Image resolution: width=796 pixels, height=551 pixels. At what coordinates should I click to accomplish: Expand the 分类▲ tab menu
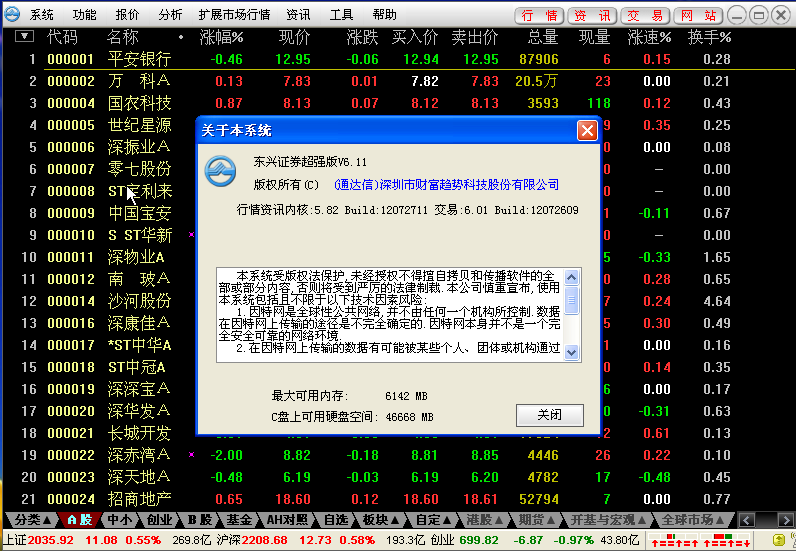coord(32,520)
